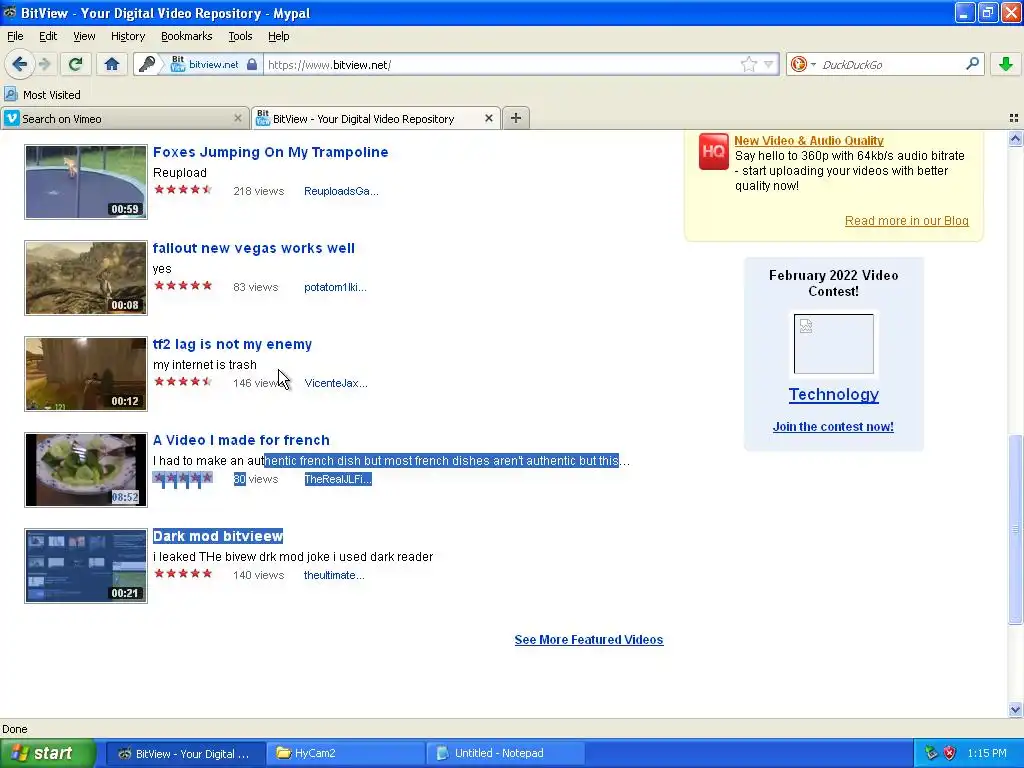Open the Help menu

click(x=278, y=36)
